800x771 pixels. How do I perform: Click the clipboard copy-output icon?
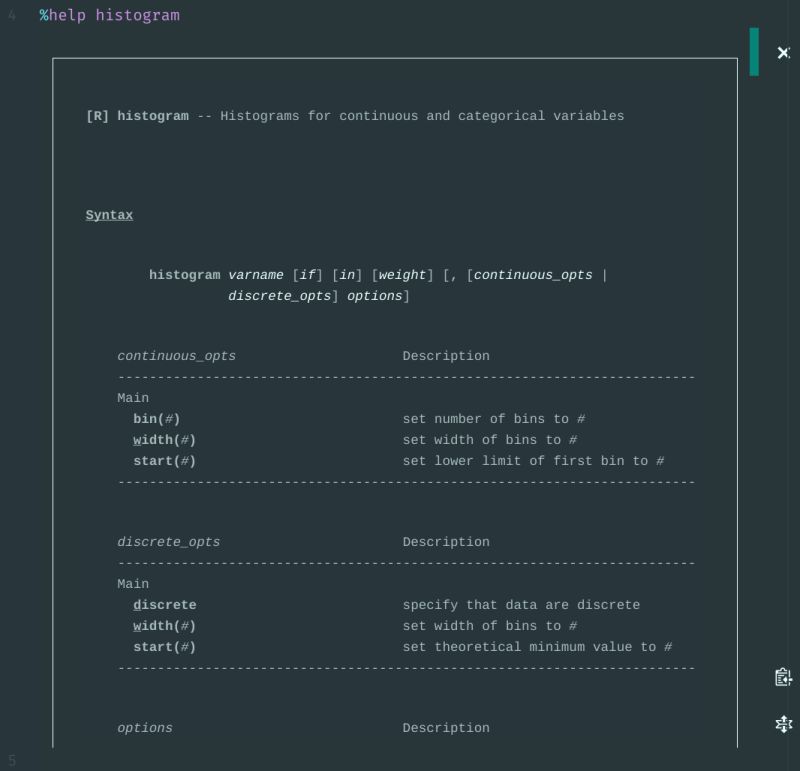(784, 677)
